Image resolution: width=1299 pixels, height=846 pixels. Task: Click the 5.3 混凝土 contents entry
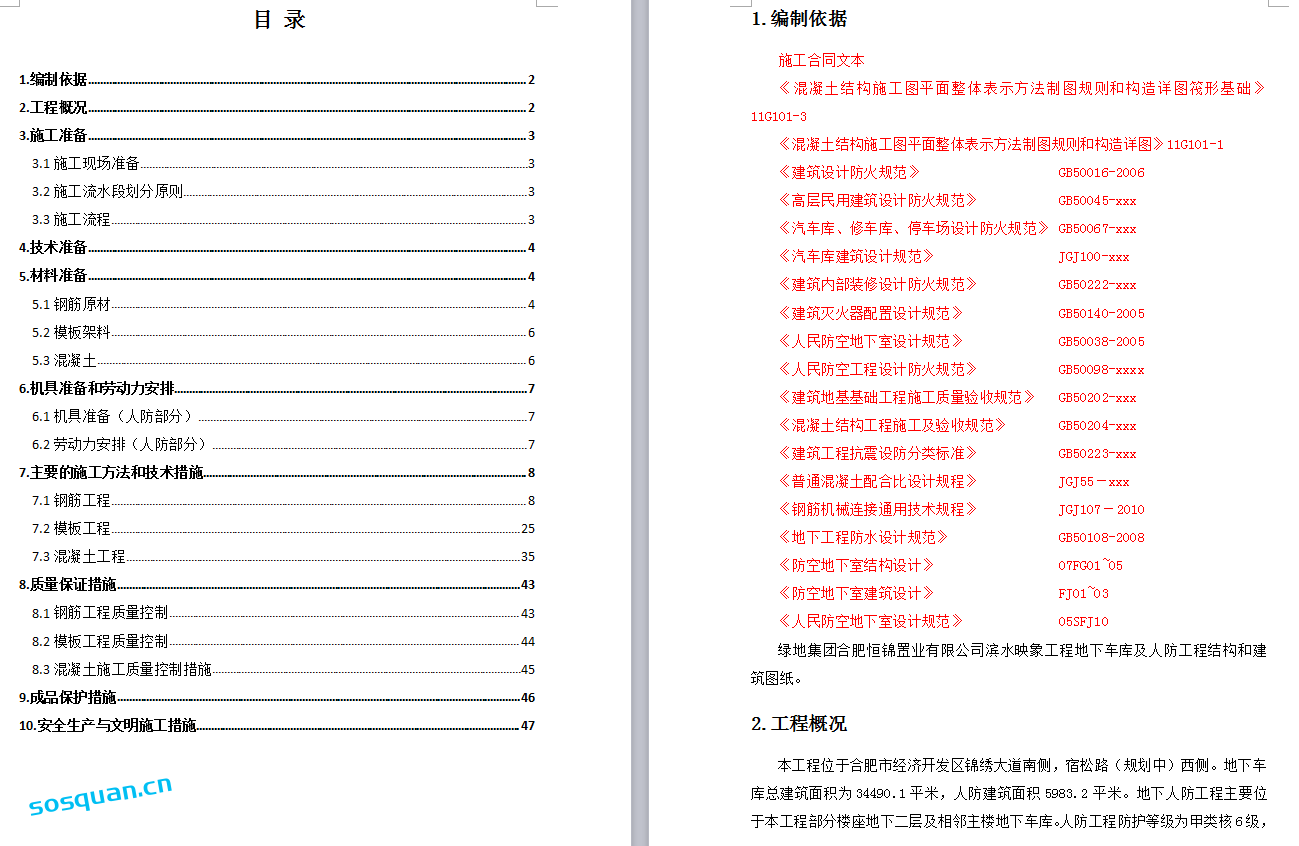point(64,361)
